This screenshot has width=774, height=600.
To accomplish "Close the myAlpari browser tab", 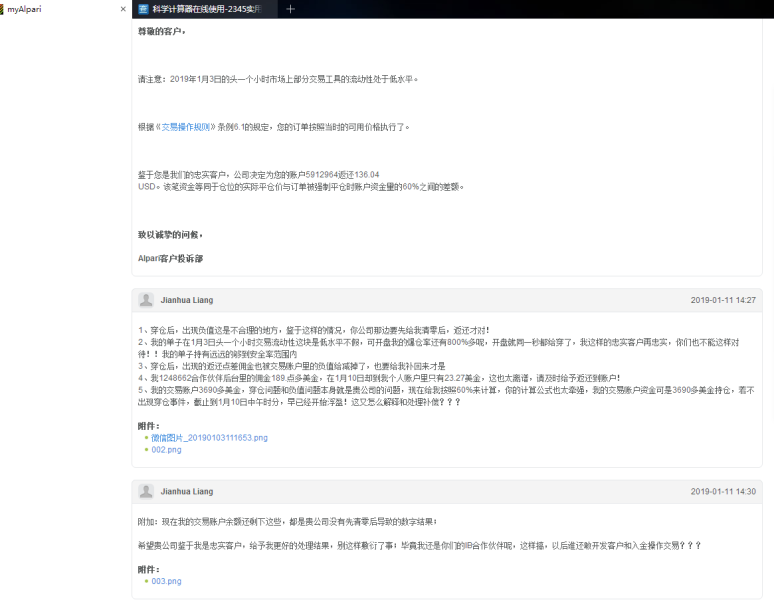I will point(123,8).
